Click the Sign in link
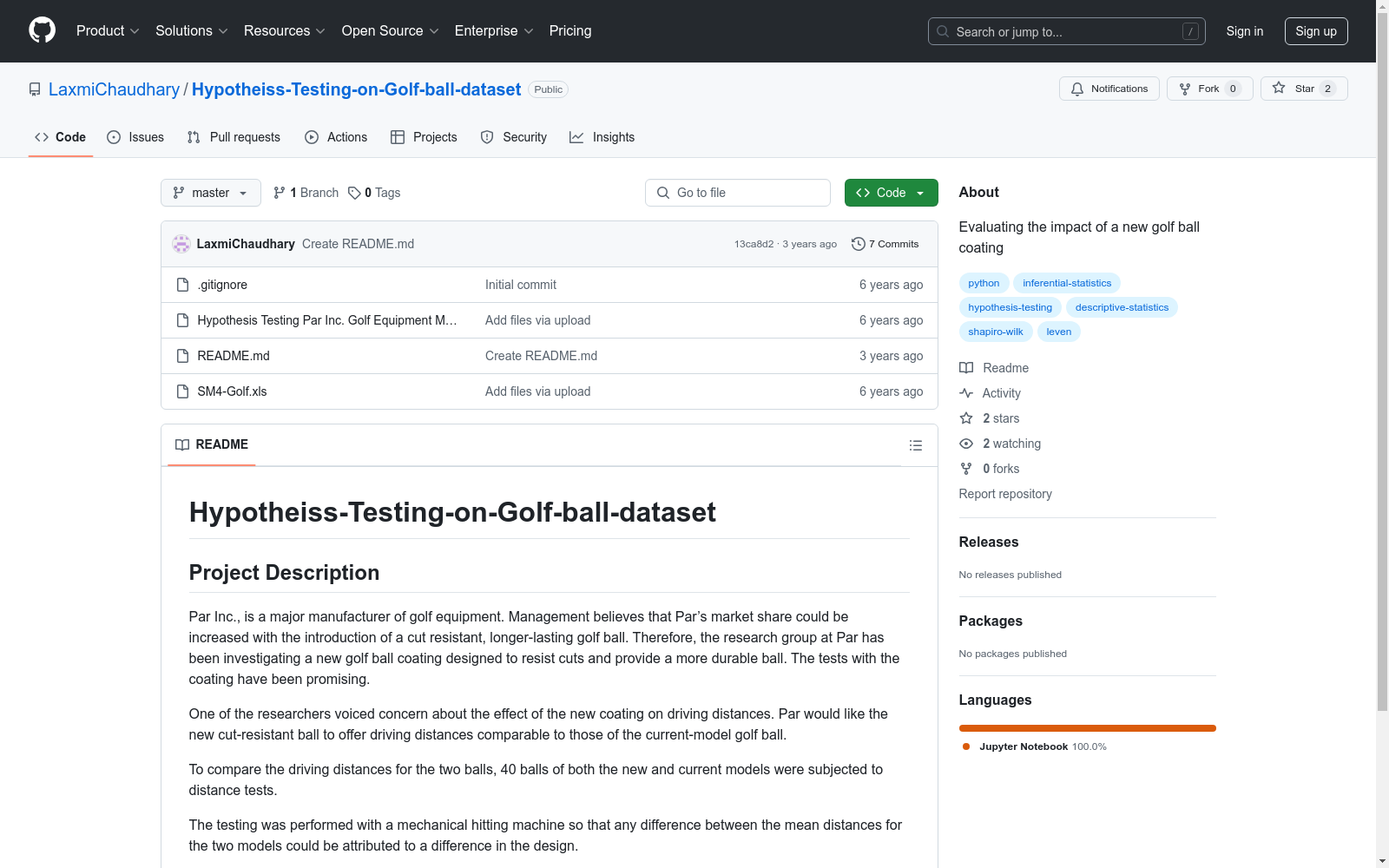 1245,31
